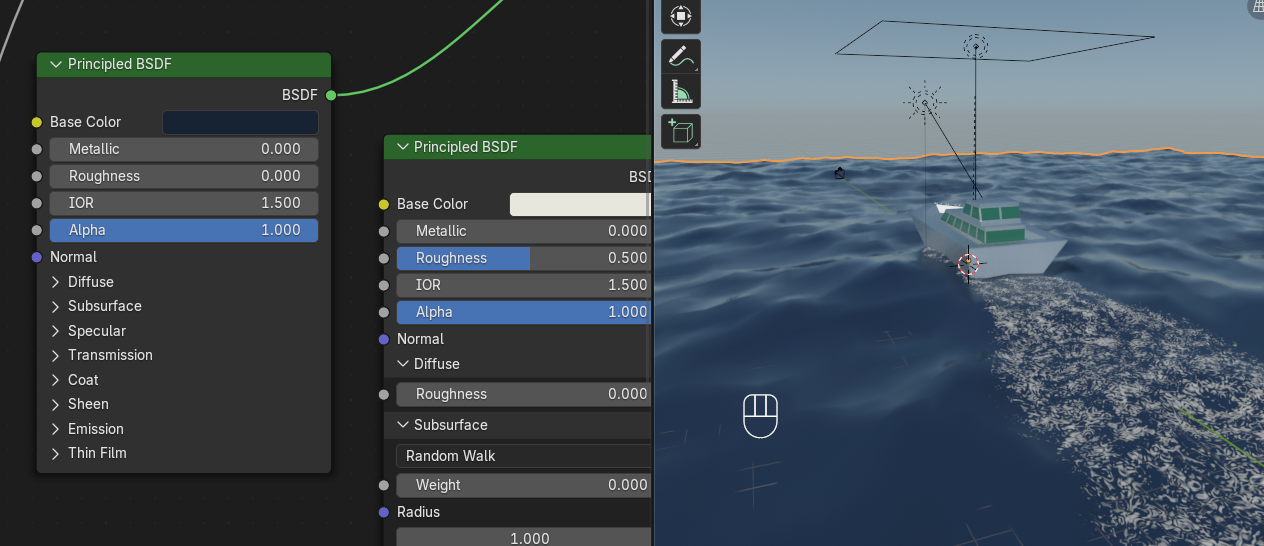Adjust the Alpha slider on left node
Viewport: 1264px width, 546px height.
[x=184, y=230]
